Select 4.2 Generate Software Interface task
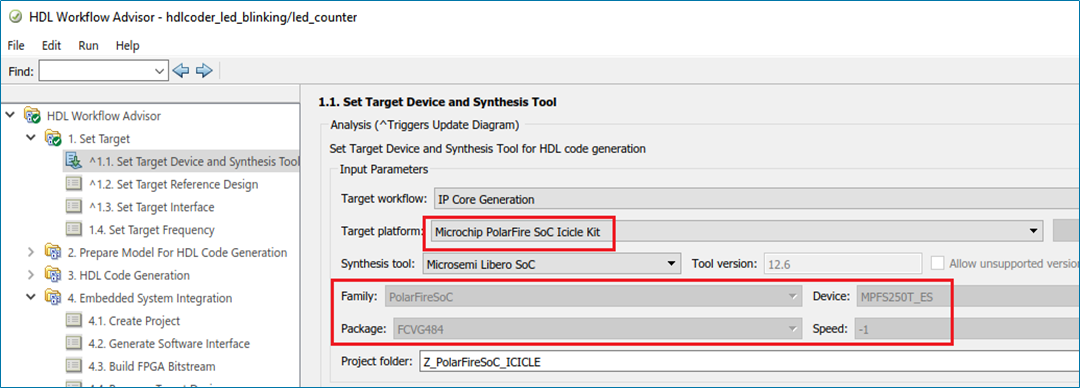 pyautogui.click(x=169, y=344)
